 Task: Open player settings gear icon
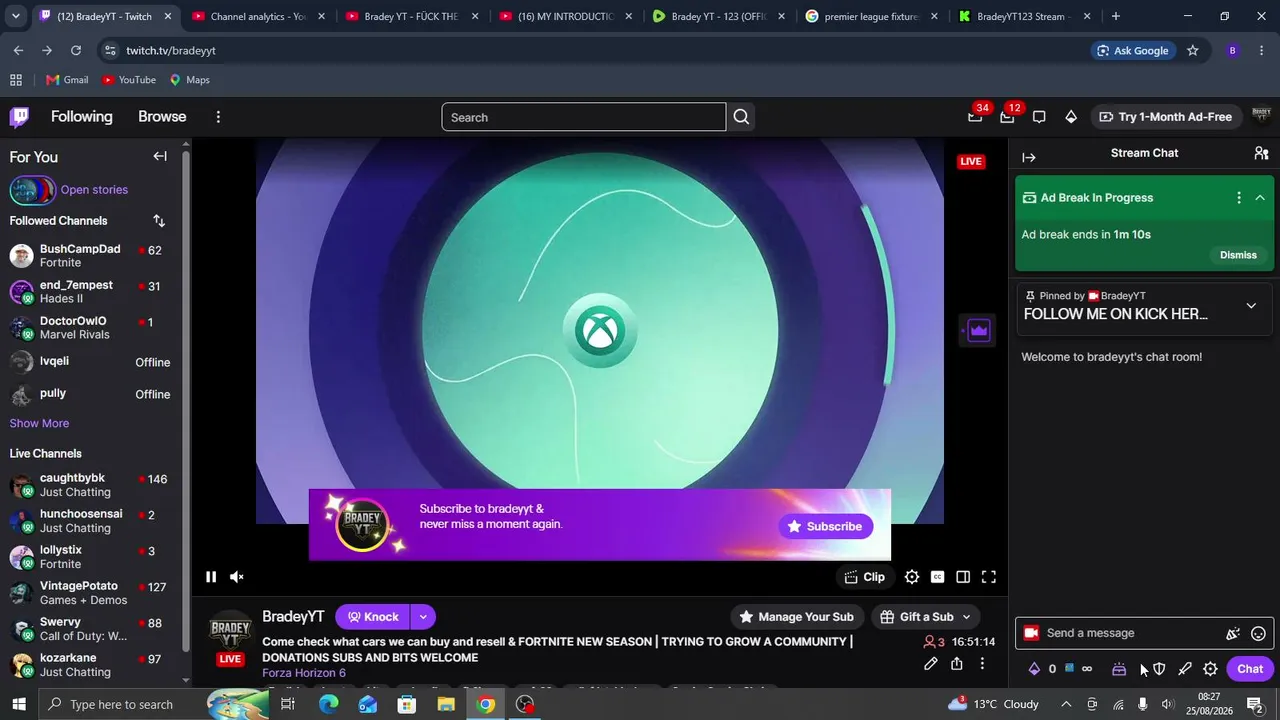click(912, 577)
